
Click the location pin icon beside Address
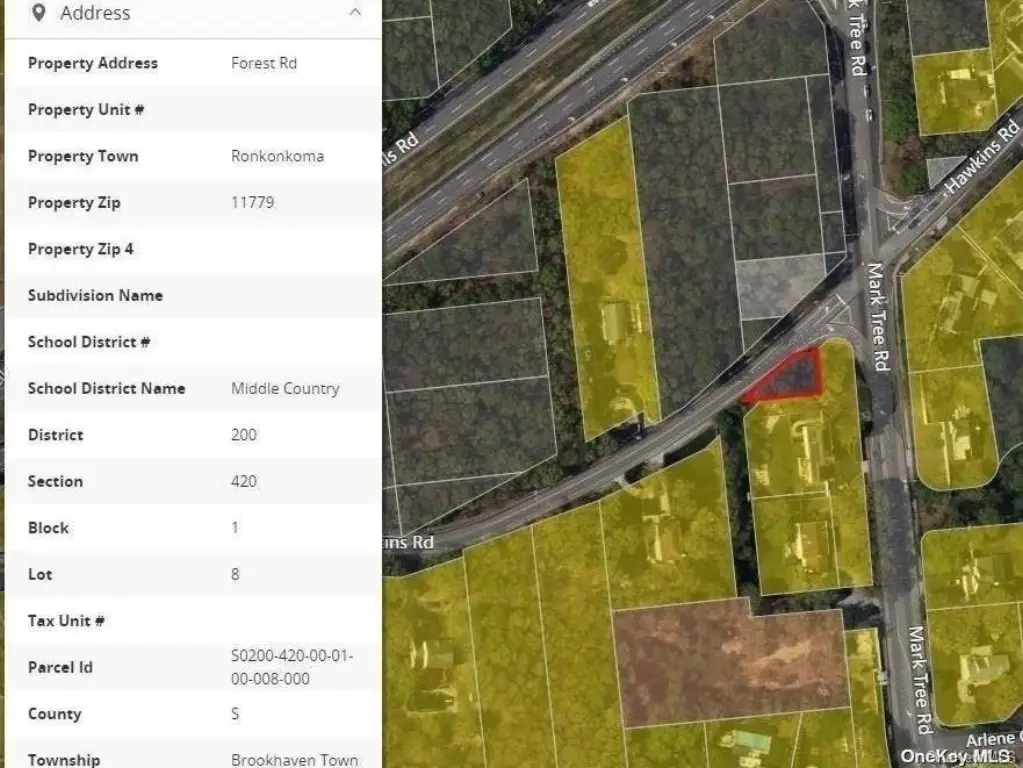[x=38, y=12]
